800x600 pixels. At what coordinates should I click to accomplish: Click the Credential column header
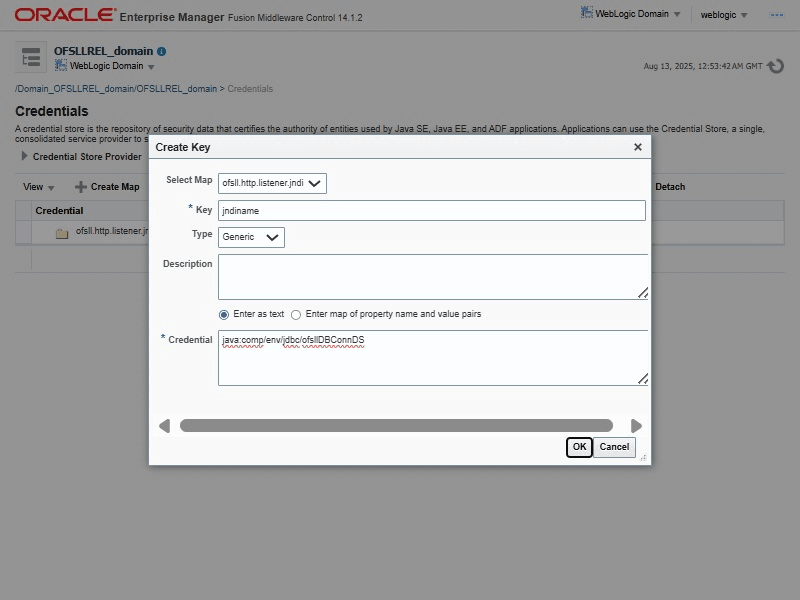tap(59, 211)
